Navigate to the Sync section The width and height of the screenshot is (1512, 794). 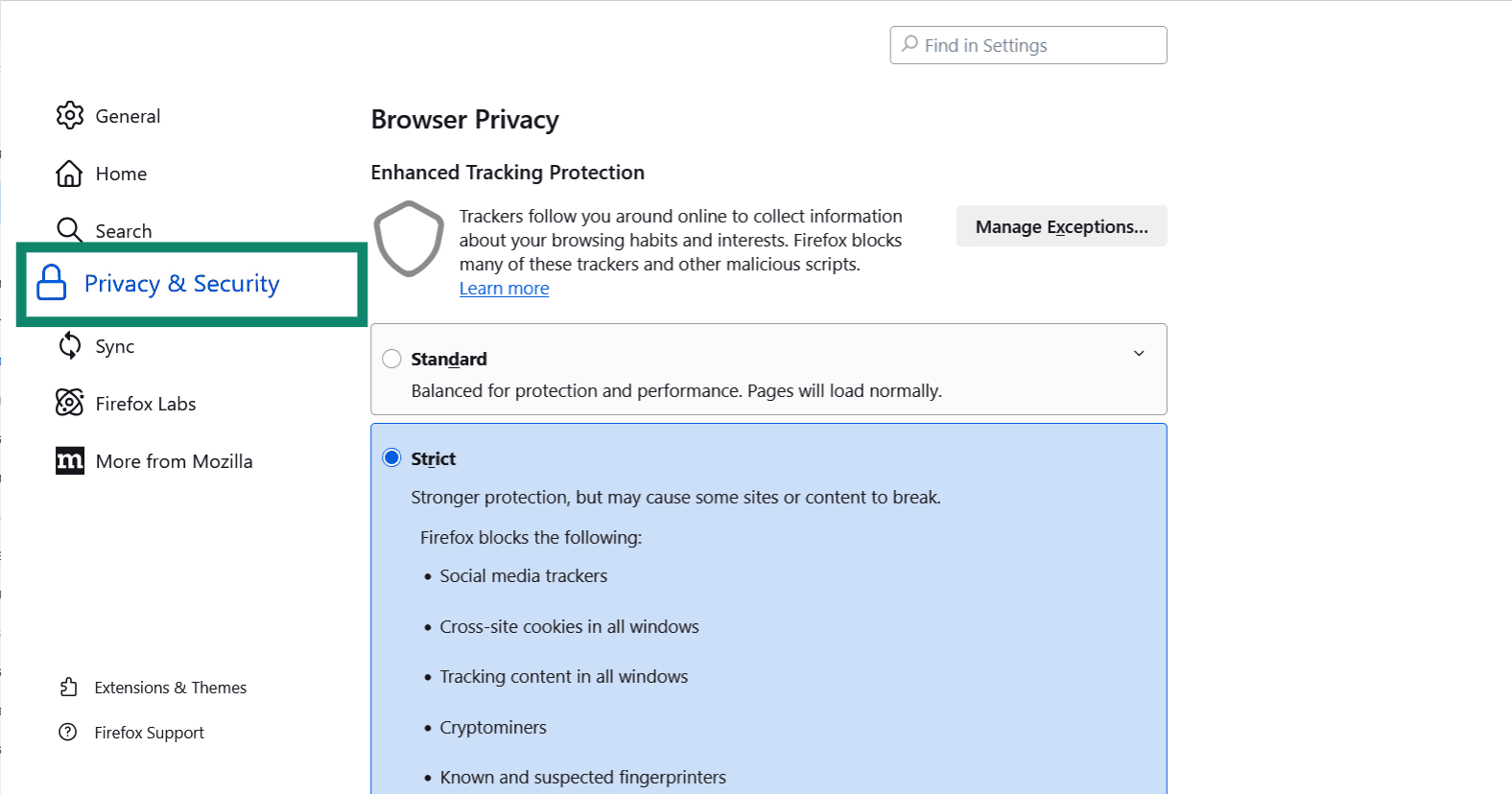point(114,345)
